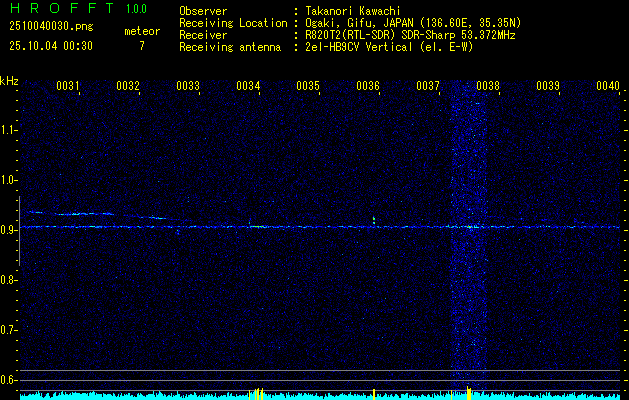Screen dimensions: 629x400
Task: Click the 0034 time marker
Action: [248, 86]
